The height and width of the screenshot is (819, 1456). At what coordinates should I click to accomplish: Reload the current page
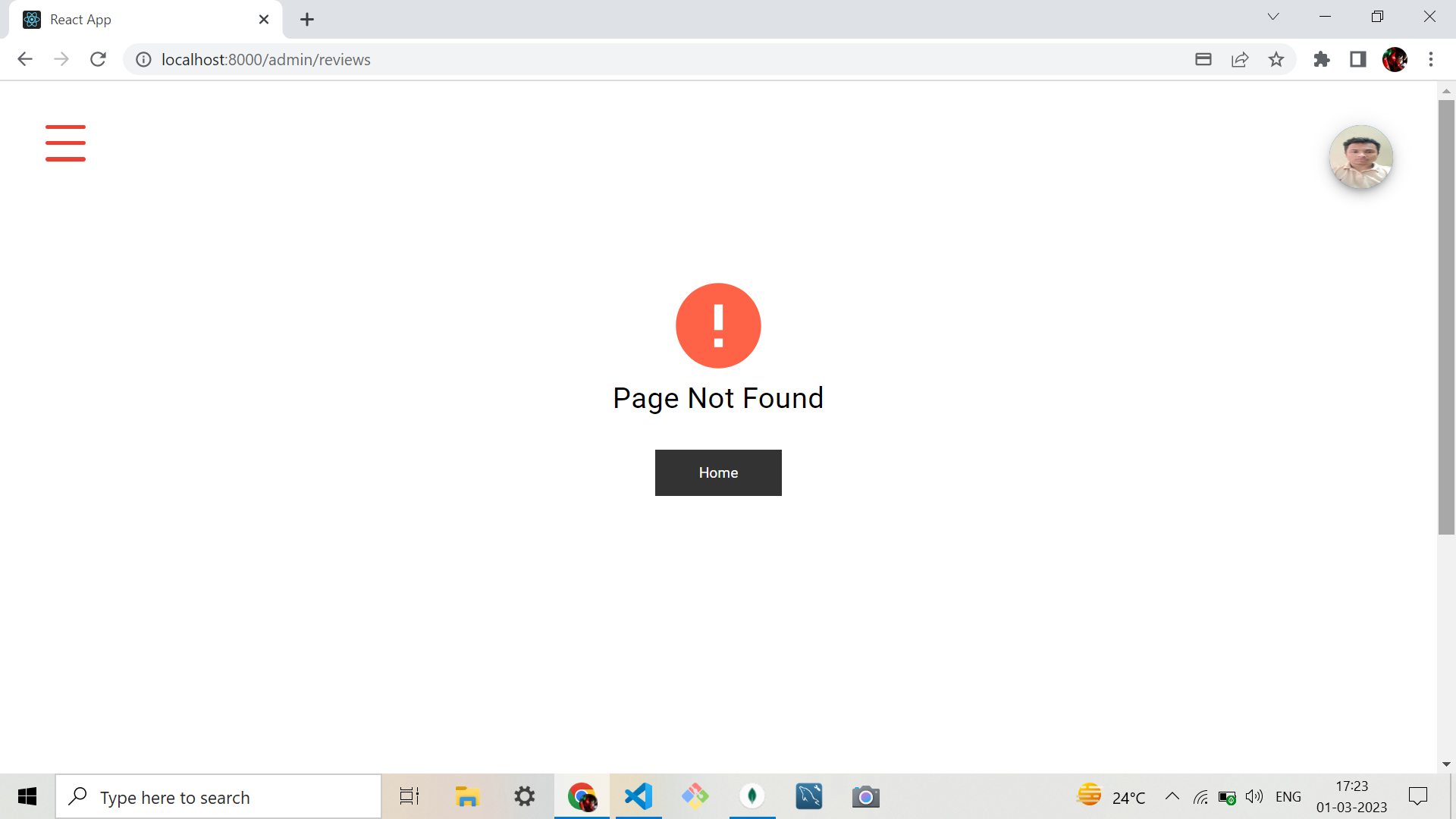(x=98, y=59)
